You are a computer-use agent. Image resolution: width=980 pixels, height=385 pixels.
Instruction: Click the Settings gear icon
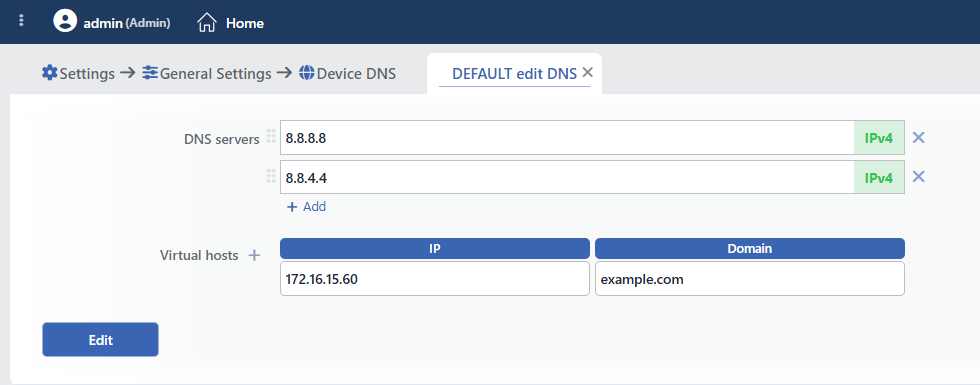[x=49, y=72]
